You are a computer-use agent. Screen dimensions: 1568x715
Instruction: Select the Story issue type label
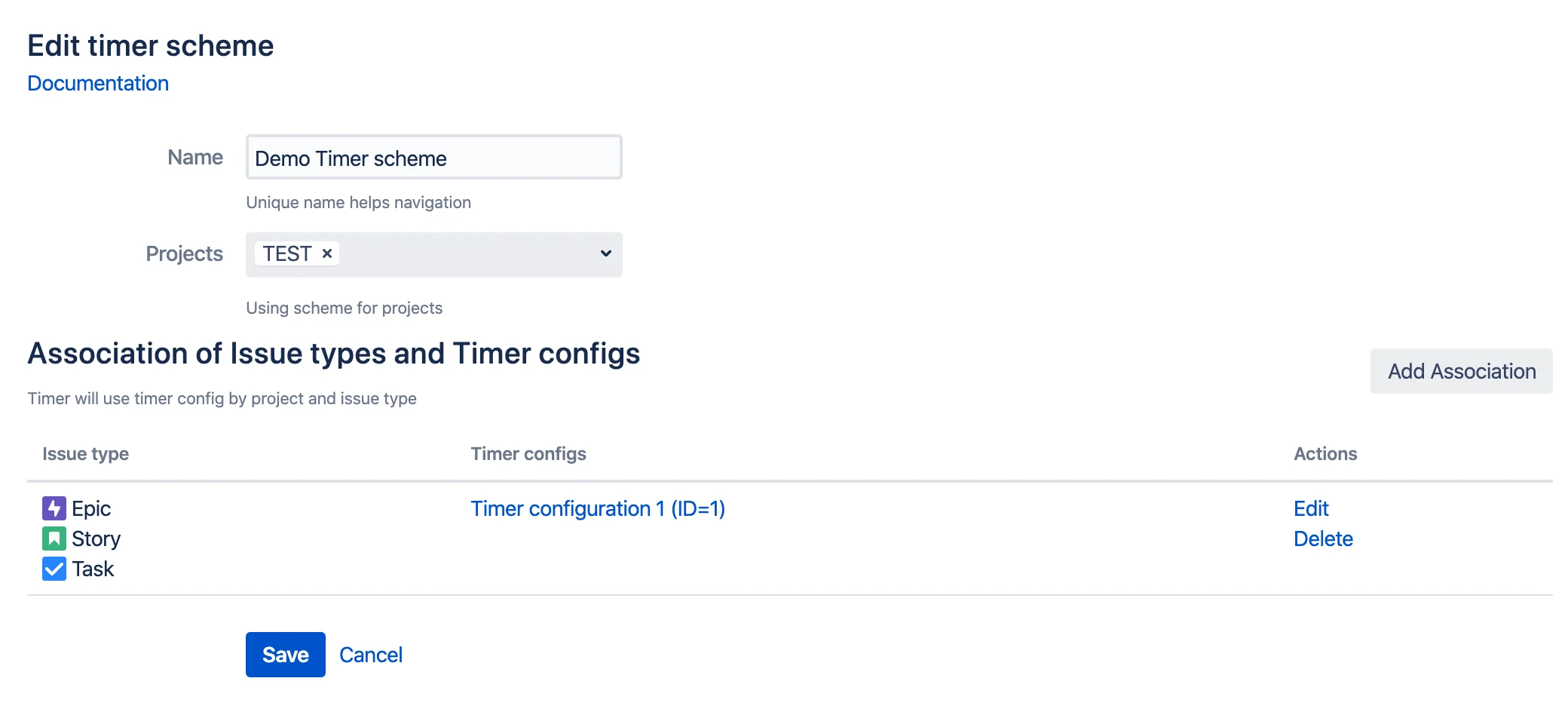[96, 539]
